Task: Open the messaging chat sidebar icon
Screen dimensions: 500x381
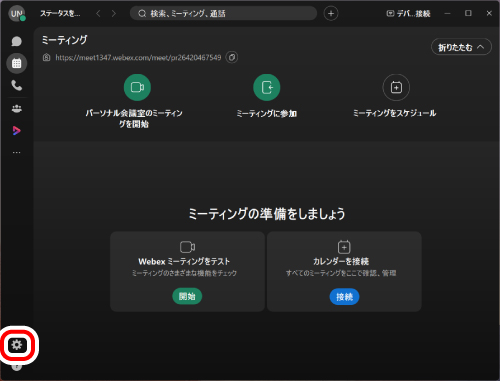Action: click(x=16, y=41)
